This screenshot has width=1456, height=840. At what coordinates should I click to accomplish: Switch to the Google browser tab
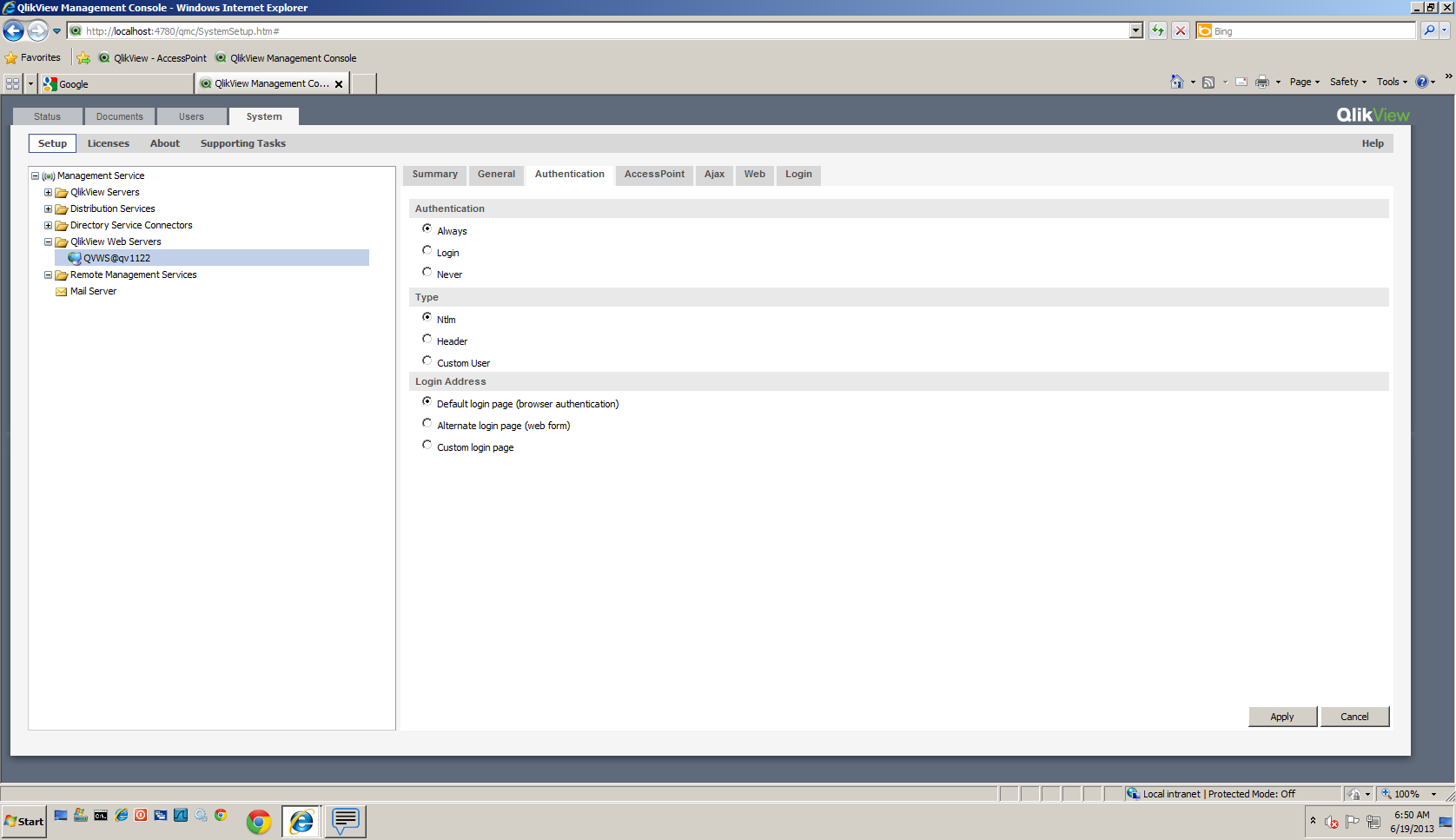point(116,84)
